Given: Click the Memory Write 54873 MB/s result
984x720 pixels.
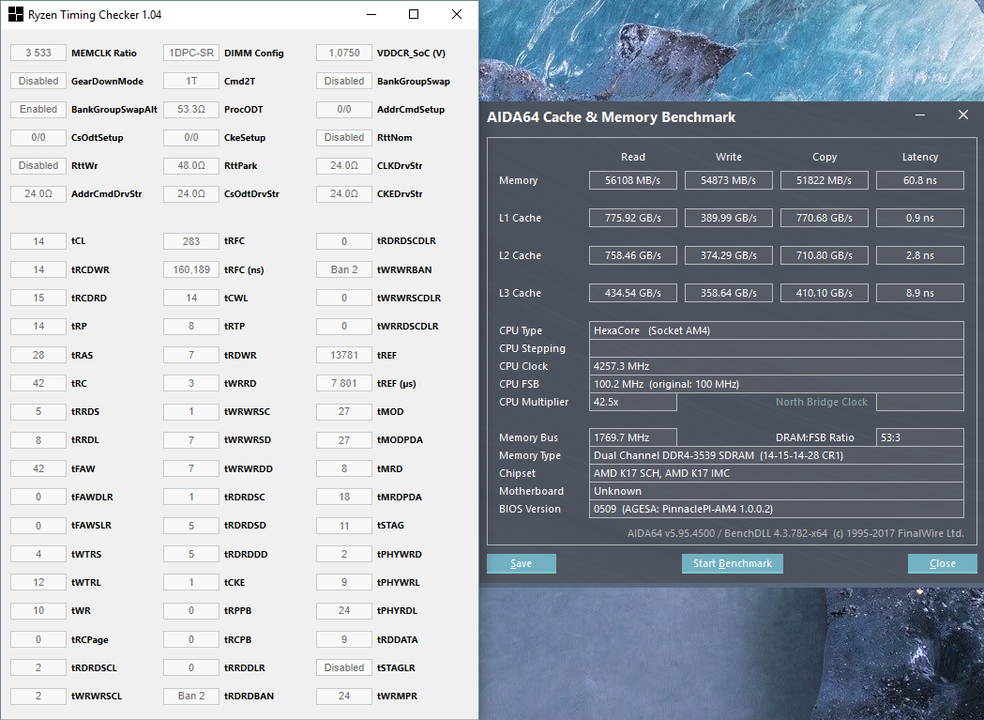Looking at the screenshot, I should coord(729,180).
